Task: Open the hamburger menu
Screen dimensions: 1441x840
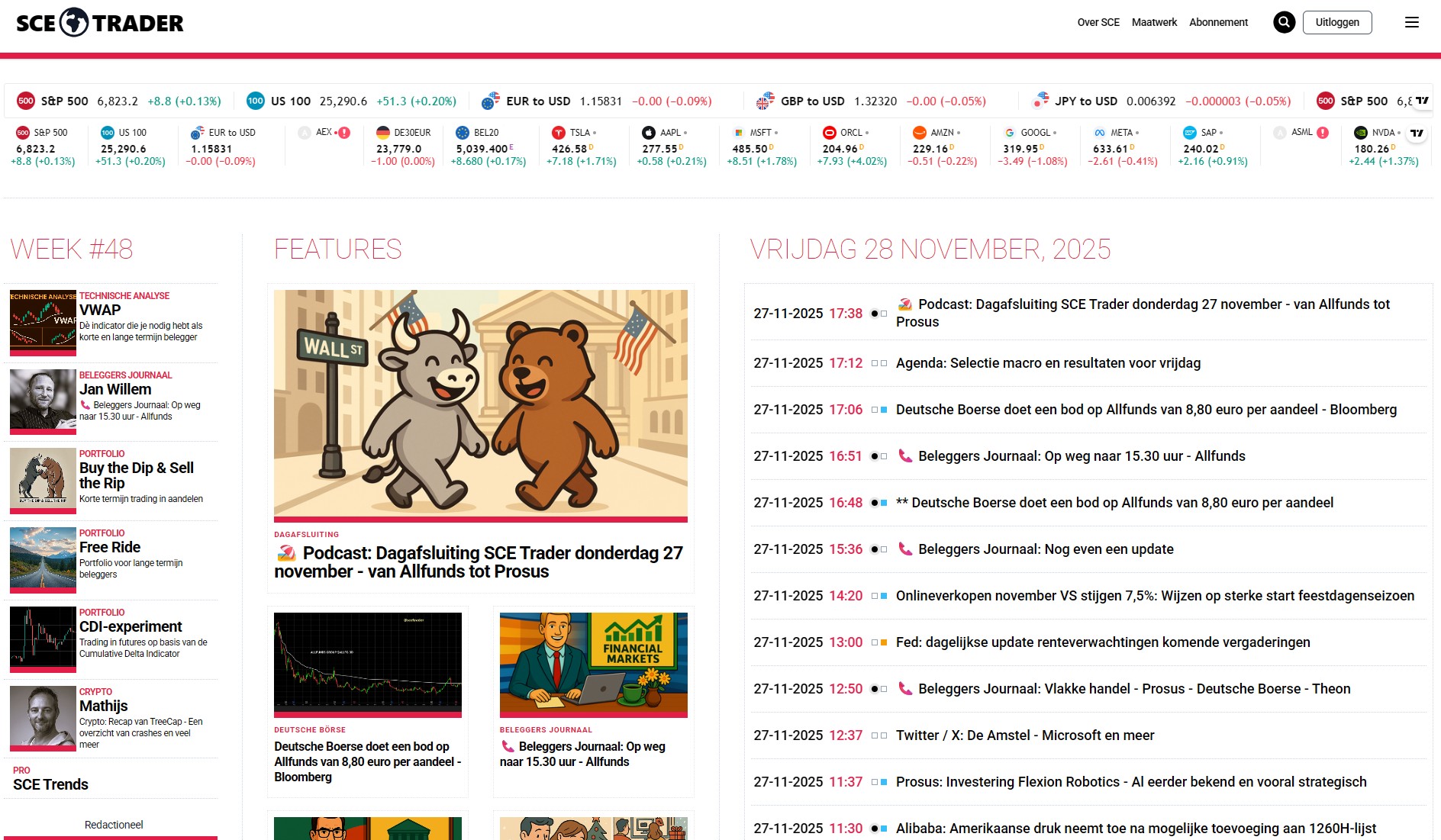Action: tap(1411, 22)
